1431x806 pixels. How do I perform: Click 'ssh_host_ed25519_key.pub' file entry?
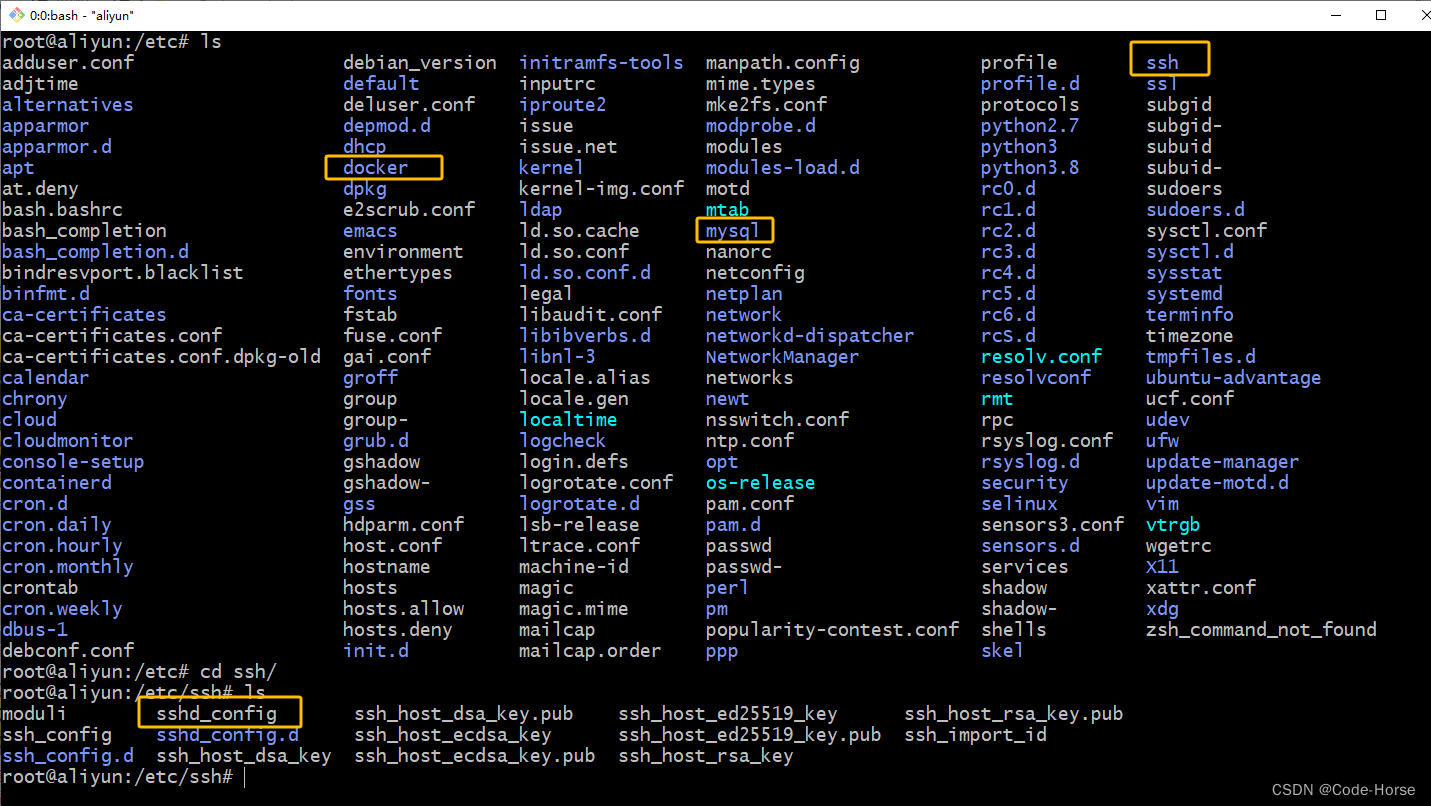[750, 734]
